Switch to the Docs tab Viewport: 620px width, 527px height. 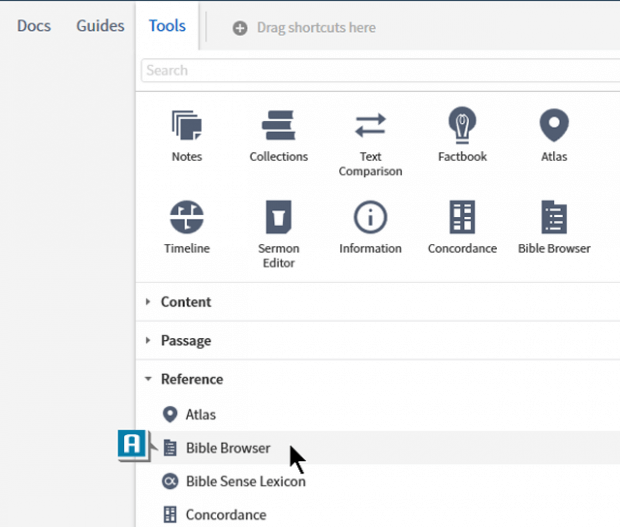34,26
